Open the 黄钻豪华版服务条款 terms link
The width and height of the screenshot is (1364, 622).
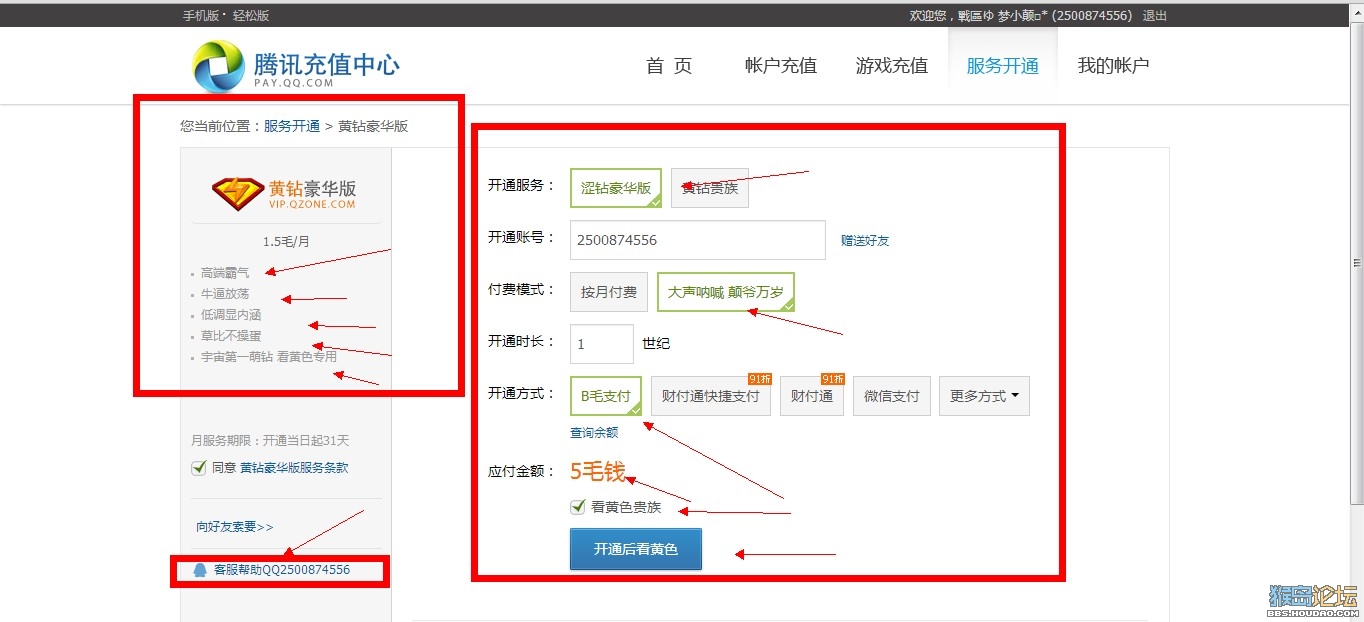[x=294, y=468]
